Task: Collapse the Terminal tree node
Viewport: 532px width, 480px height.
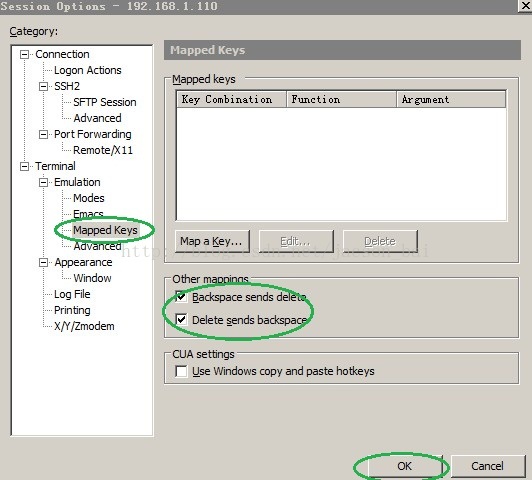Action: [24, 167]
